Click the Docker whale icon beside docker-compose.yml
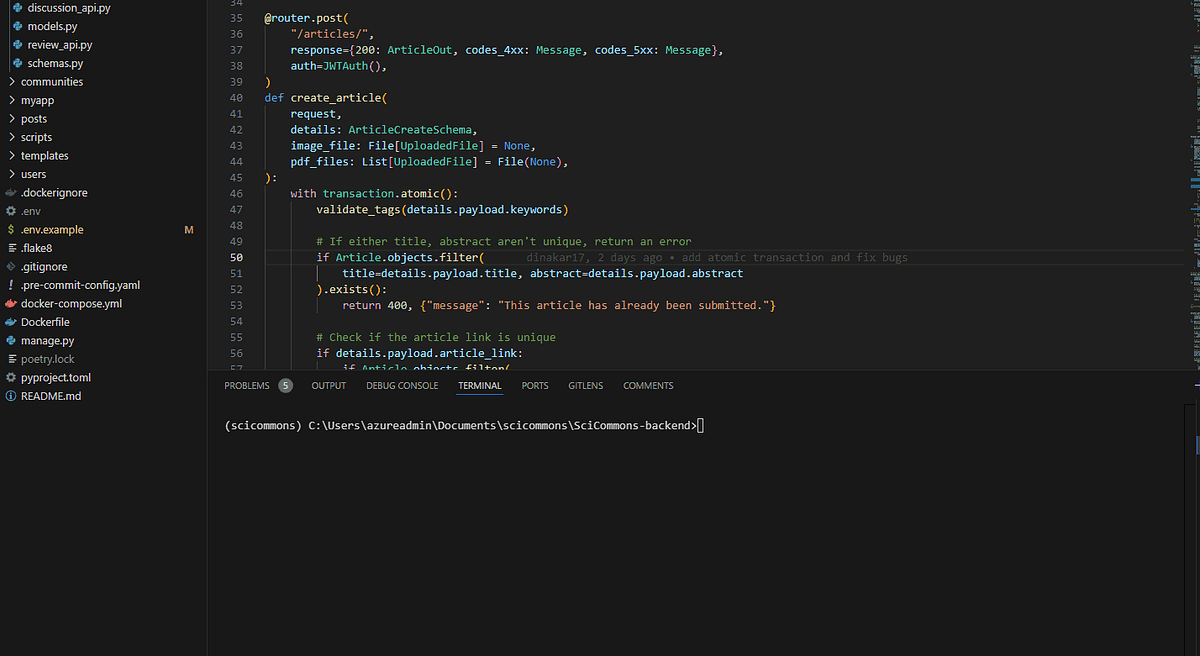 (x=10, y=303)
